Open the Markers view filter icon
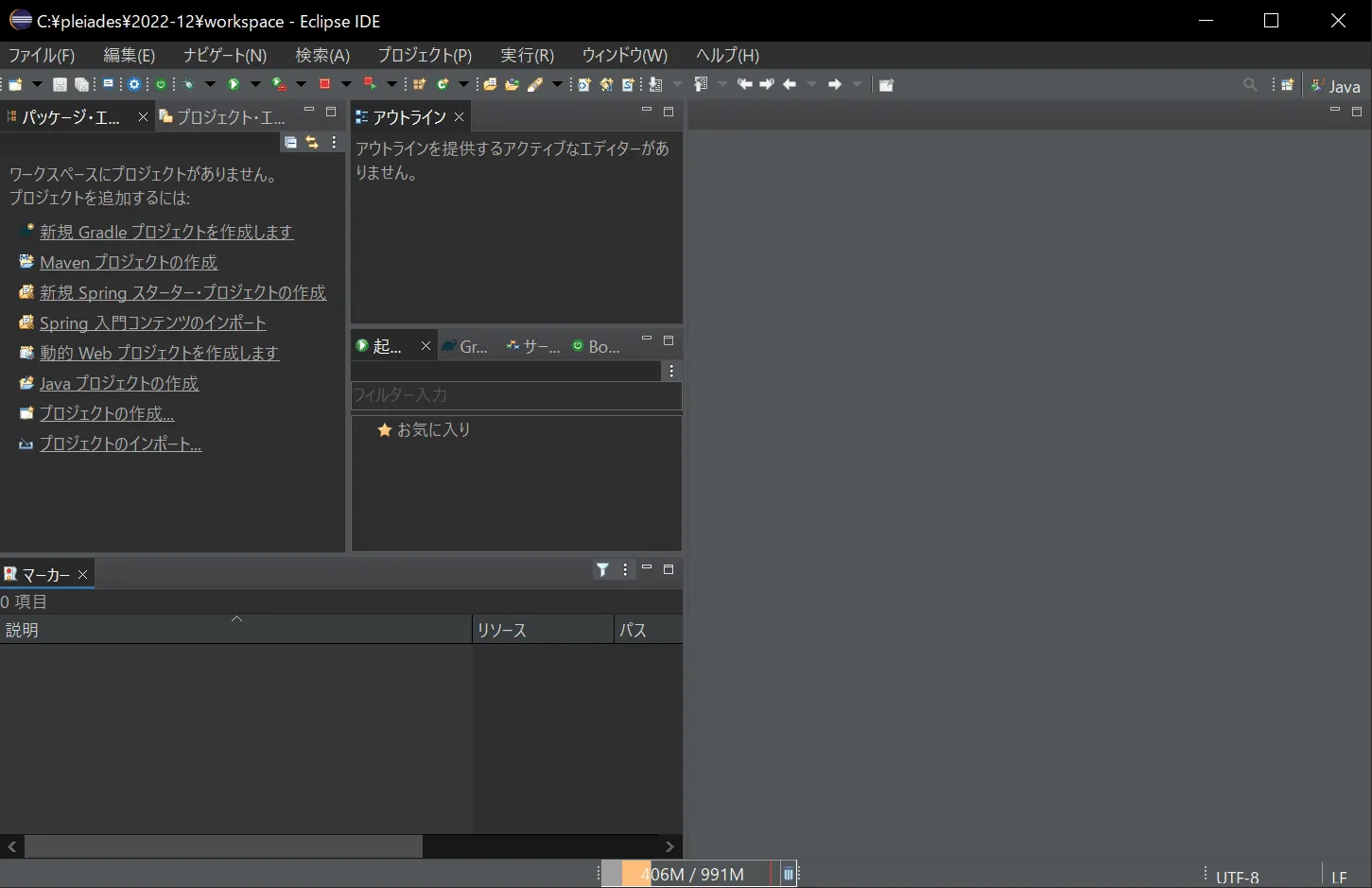The image size is (1372, 888). click(602, 569)
